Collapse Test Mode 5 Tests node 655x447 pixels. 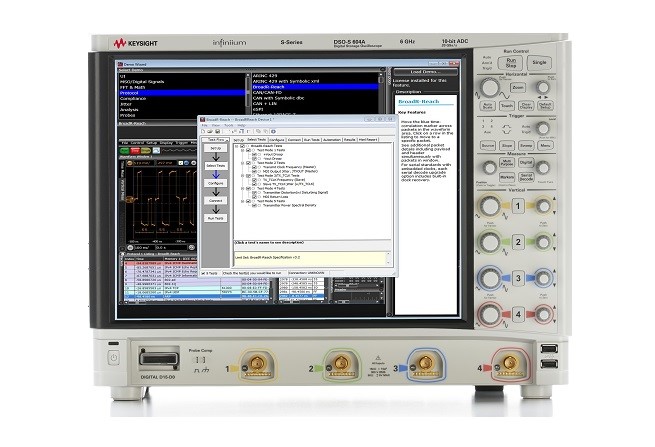pos(243,201)
